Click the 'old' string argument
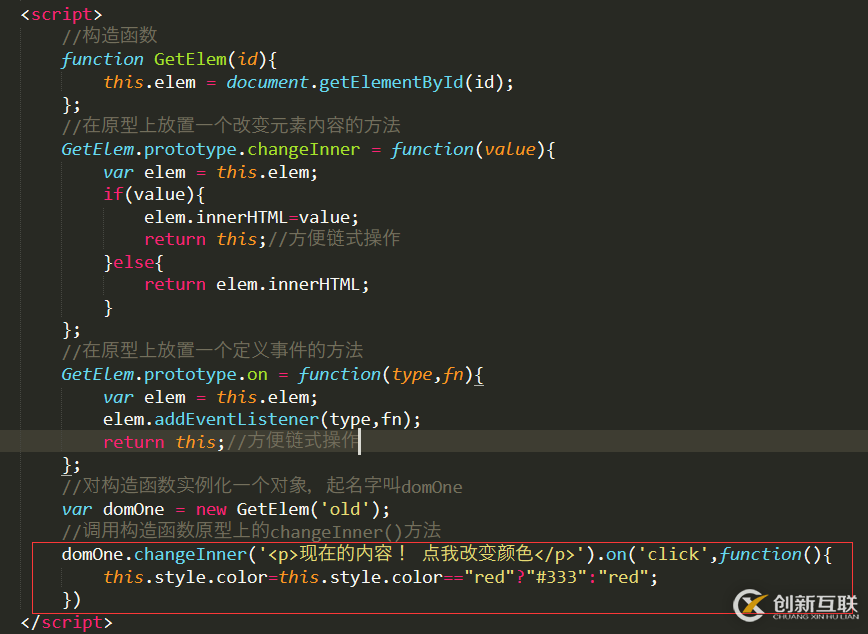 point(345,509)
